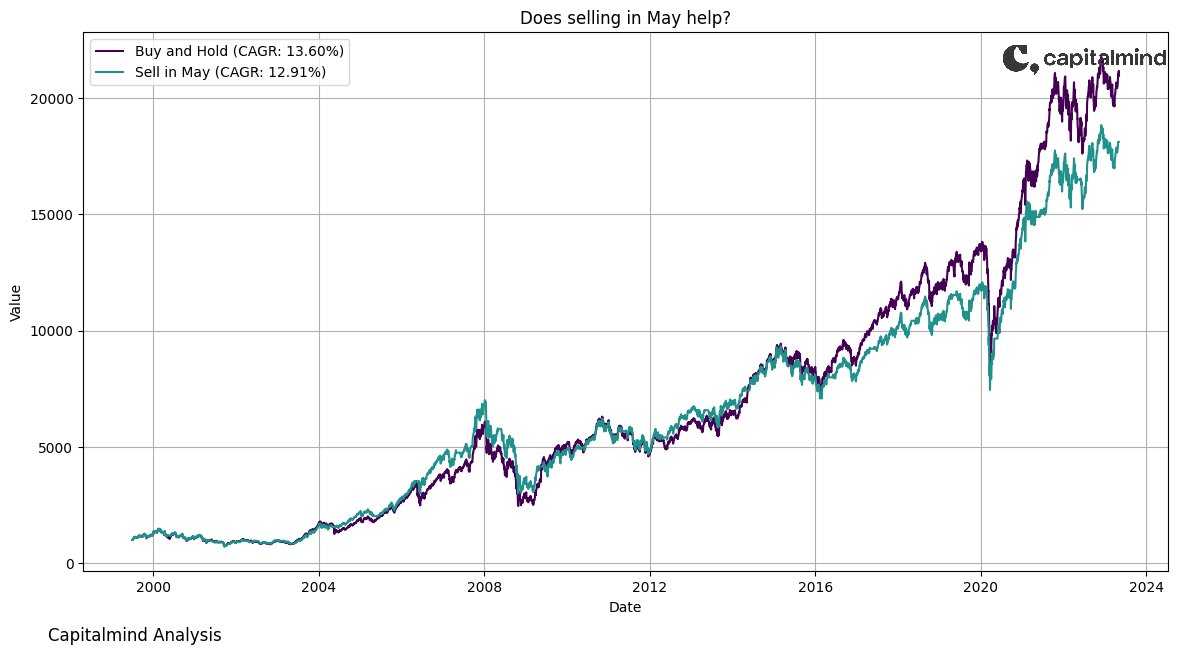Click the 2000 x-axis tick label

tap(153, 586)
